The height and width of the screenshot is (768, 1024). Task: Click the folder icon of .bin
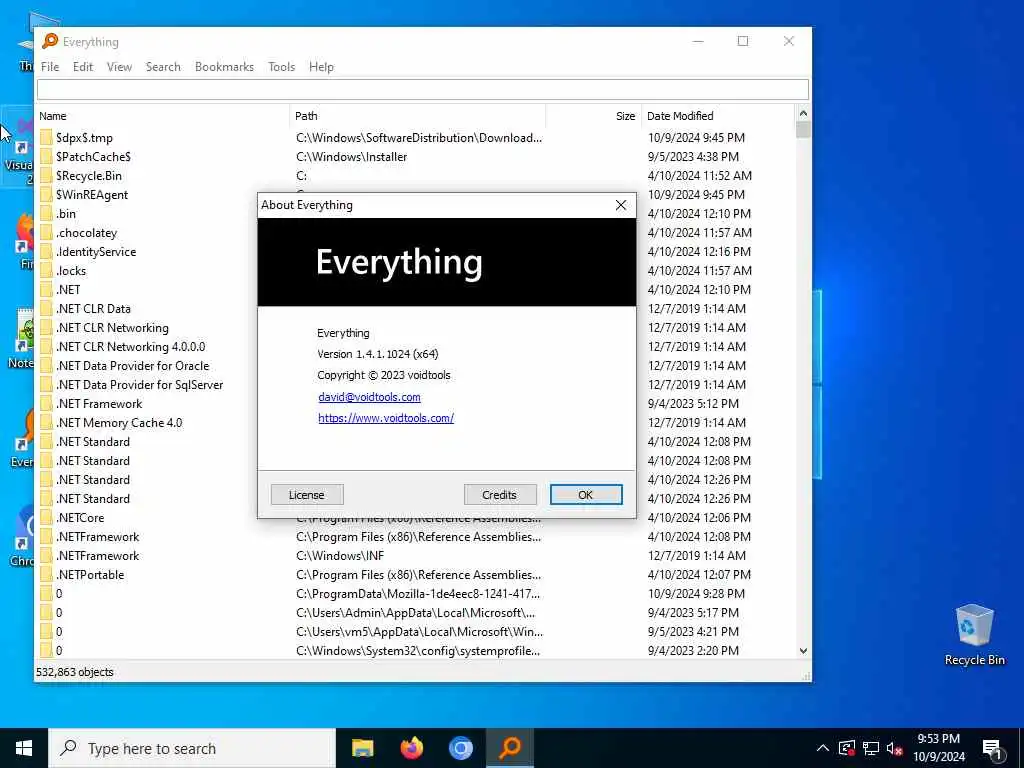46,214
